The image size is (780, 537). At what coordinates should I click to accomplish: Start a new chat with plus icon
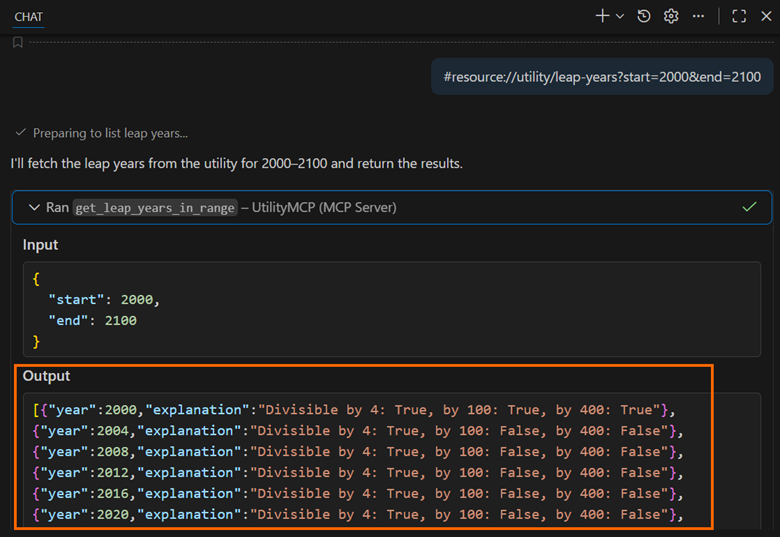coord(602,16)
